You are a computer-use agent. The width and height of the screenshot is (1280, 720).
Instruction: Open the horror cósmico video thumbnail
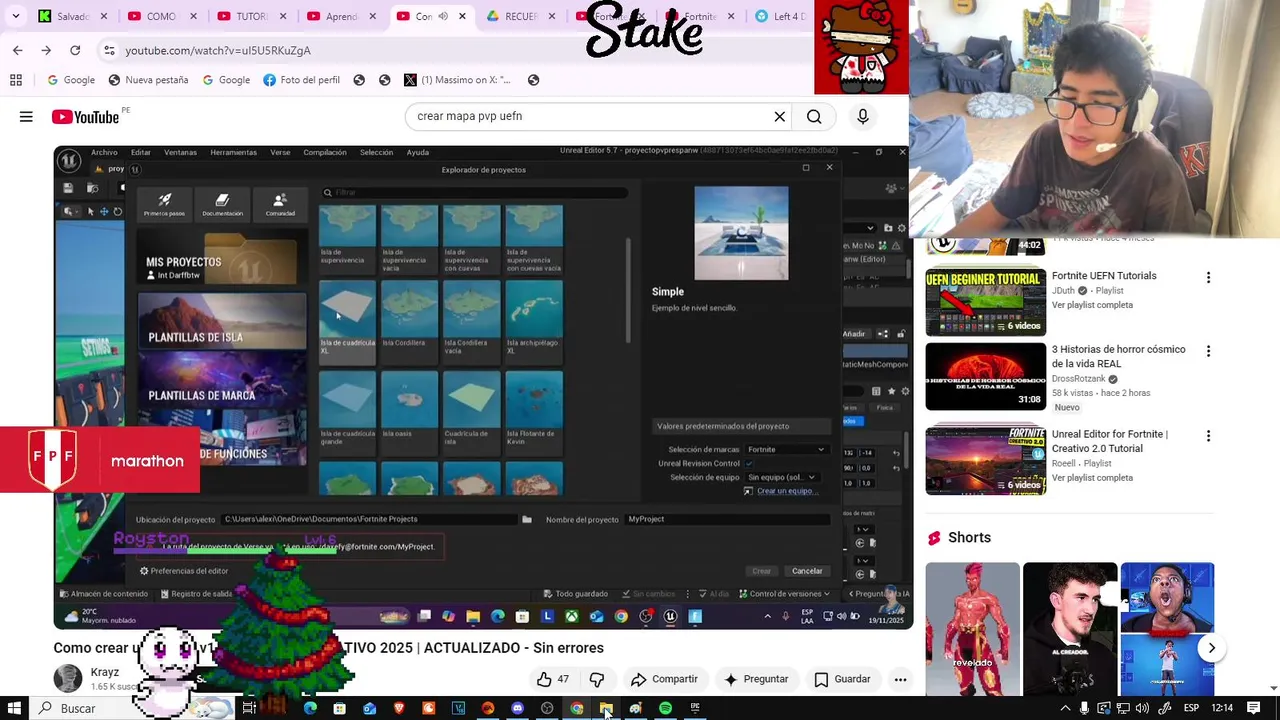pyautogui.click(x=985, y=376)
